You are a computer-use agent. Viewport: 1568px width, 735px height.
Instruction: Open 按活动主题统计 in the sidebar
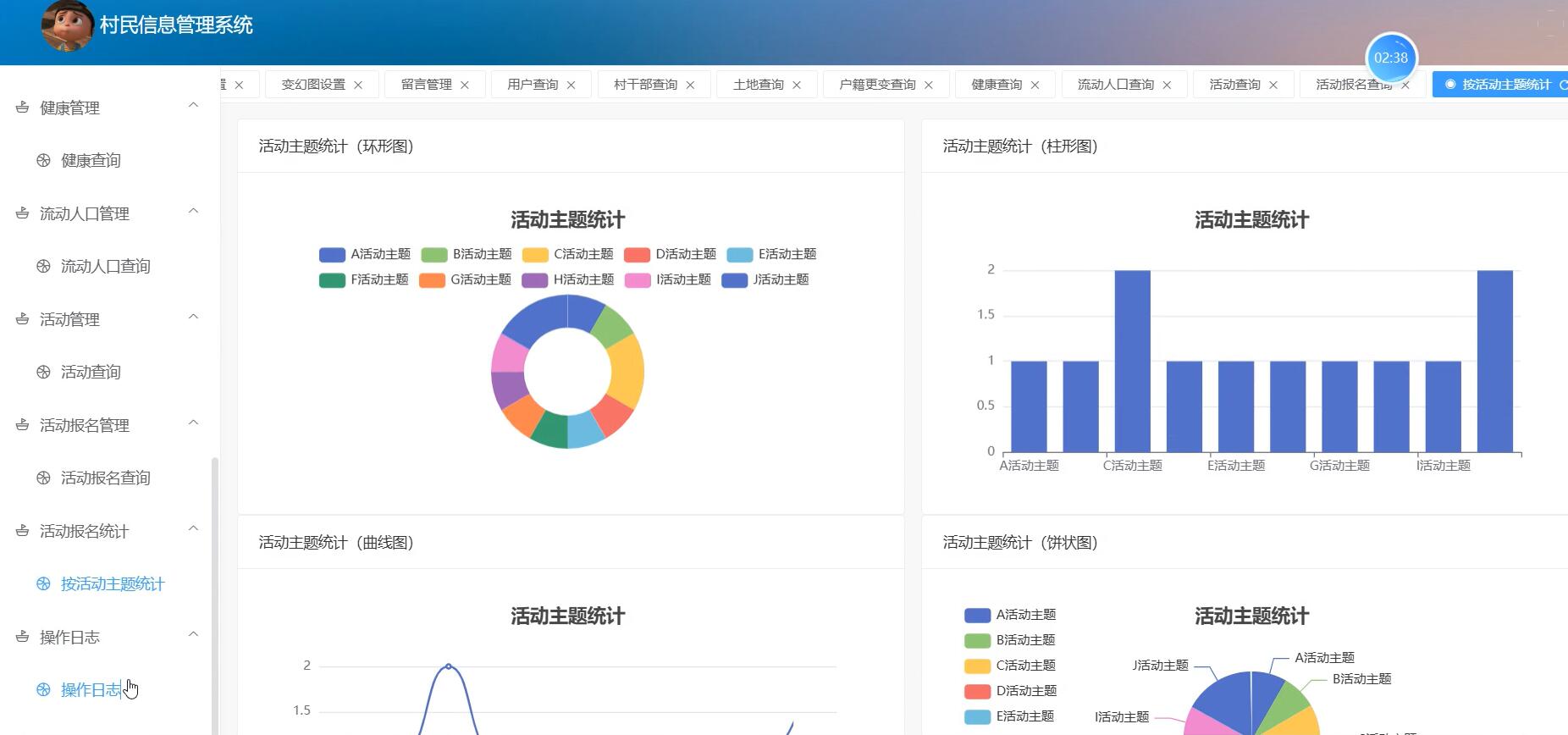[113, 583]
